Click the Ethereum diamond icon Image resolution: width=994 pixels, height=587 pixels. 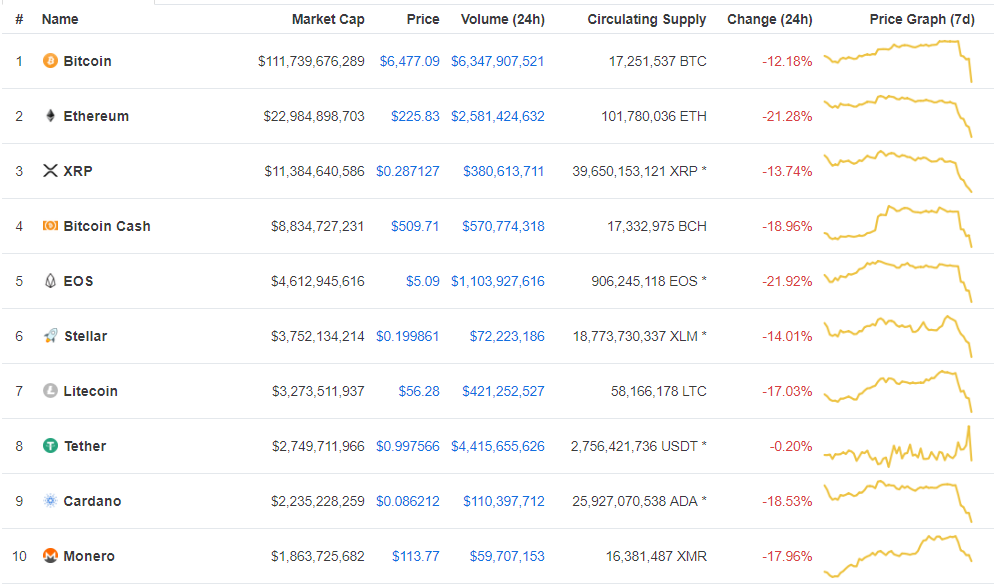pos(50,115)
